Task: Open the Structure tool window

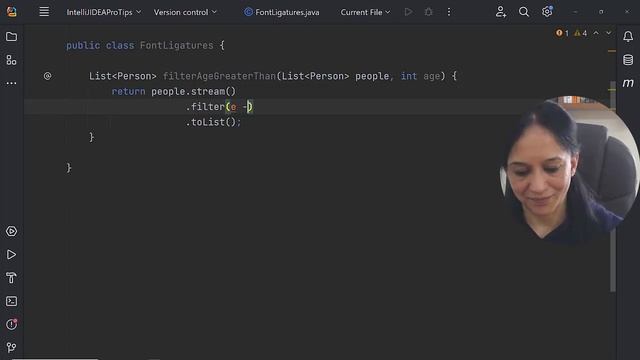Action: [11, 60]
